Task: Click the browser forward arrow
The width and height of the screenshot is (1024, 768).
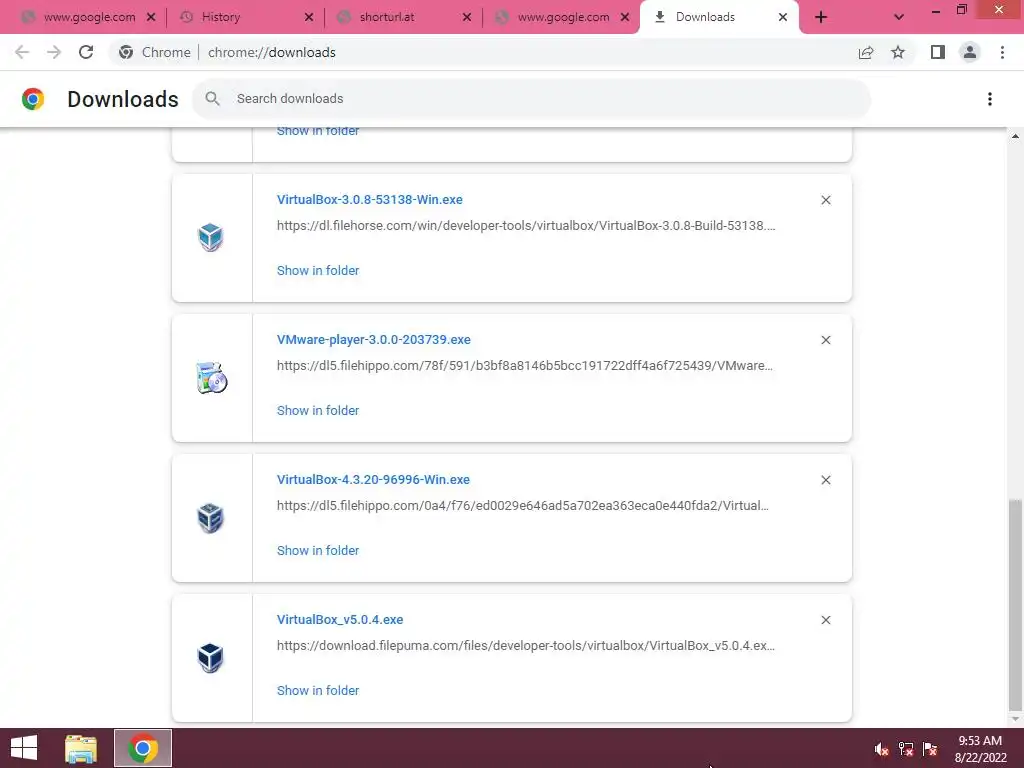Action: 54,52
